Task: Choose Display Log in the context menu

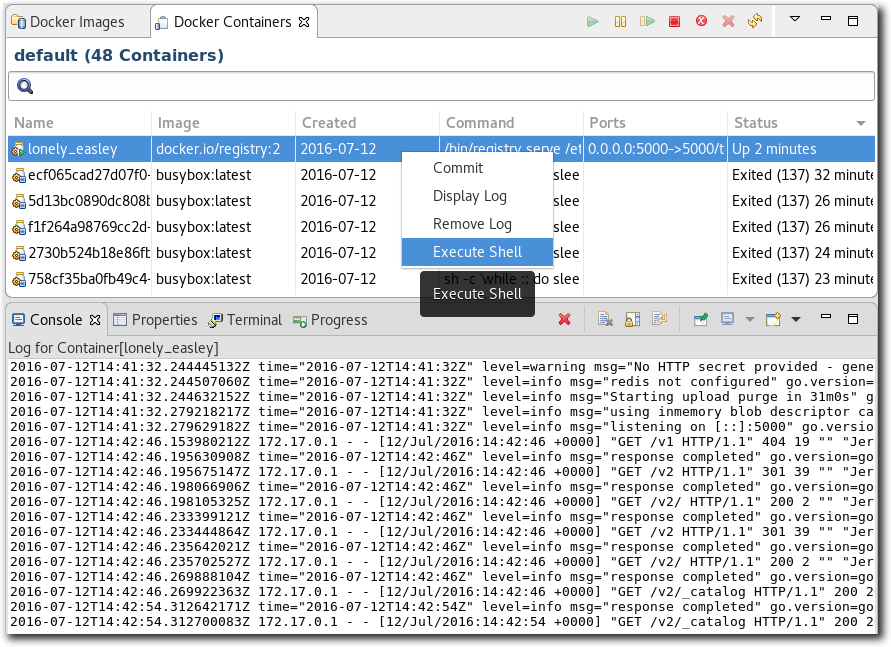Action: (469, 196)
